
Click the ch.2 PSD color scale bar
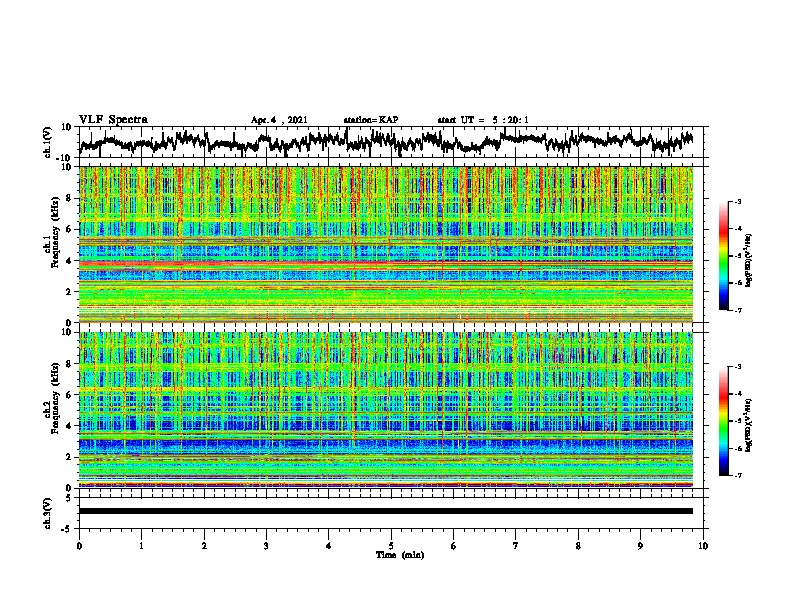tap(723, 421)
